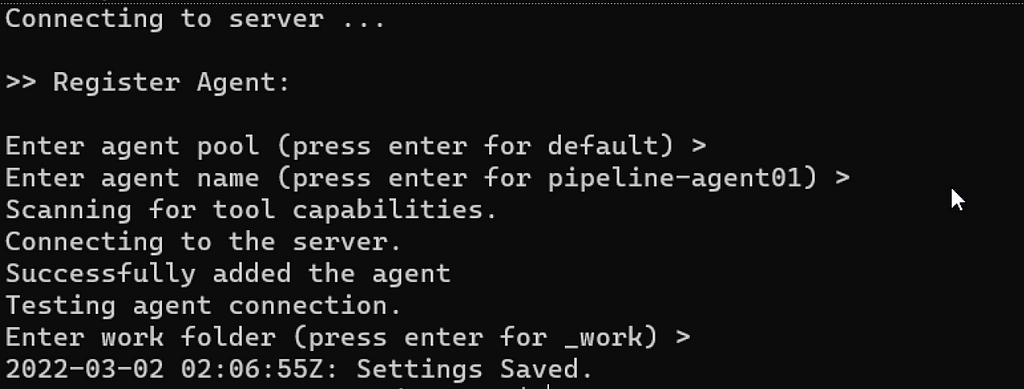Click after the agent pool prompt arrow
The width and height of the screenshot is (1024, 389).
click(x=715, y=146)
